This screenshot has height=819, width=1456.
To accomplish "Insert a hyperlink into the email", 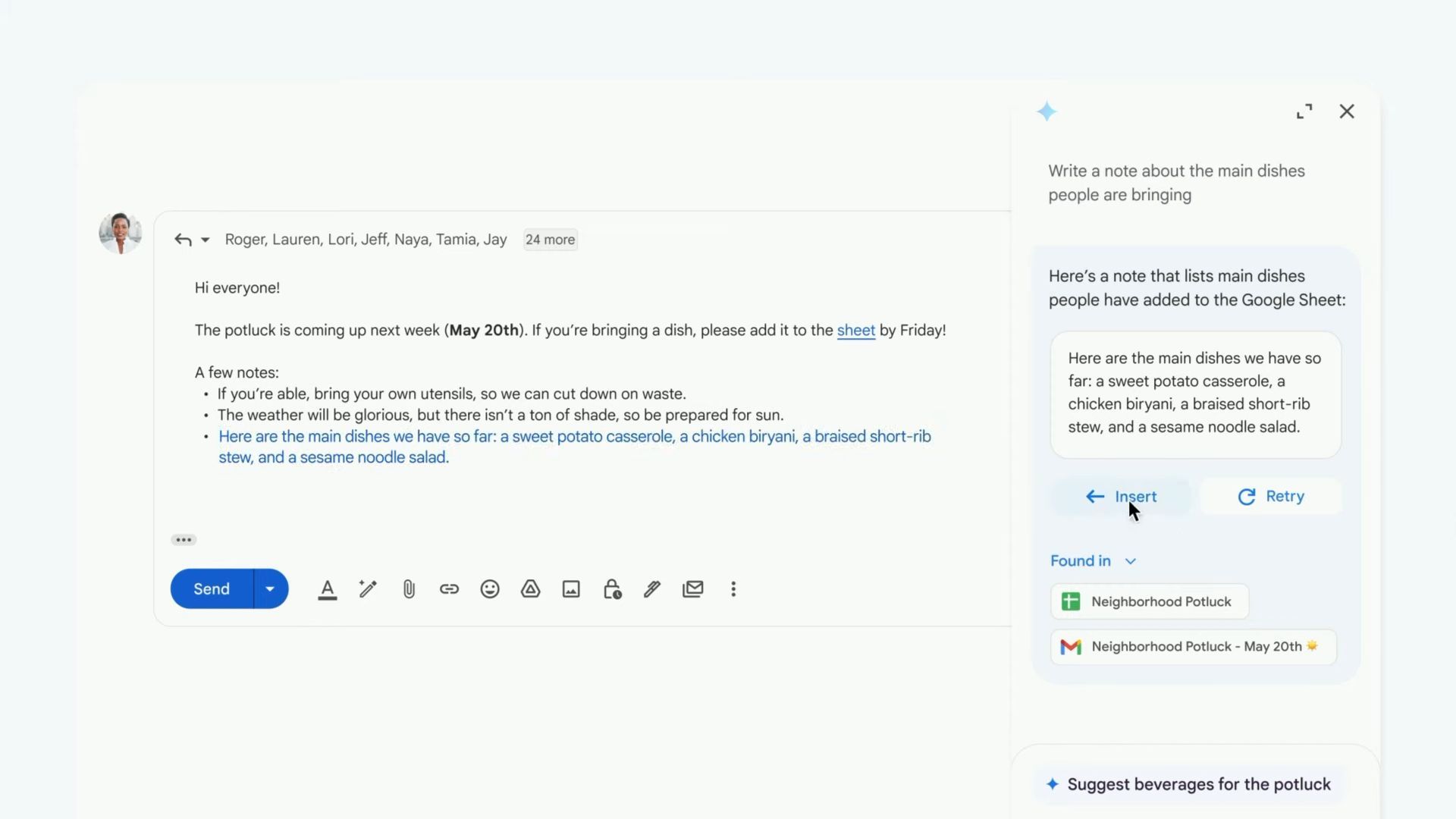I will click(449, 588).
